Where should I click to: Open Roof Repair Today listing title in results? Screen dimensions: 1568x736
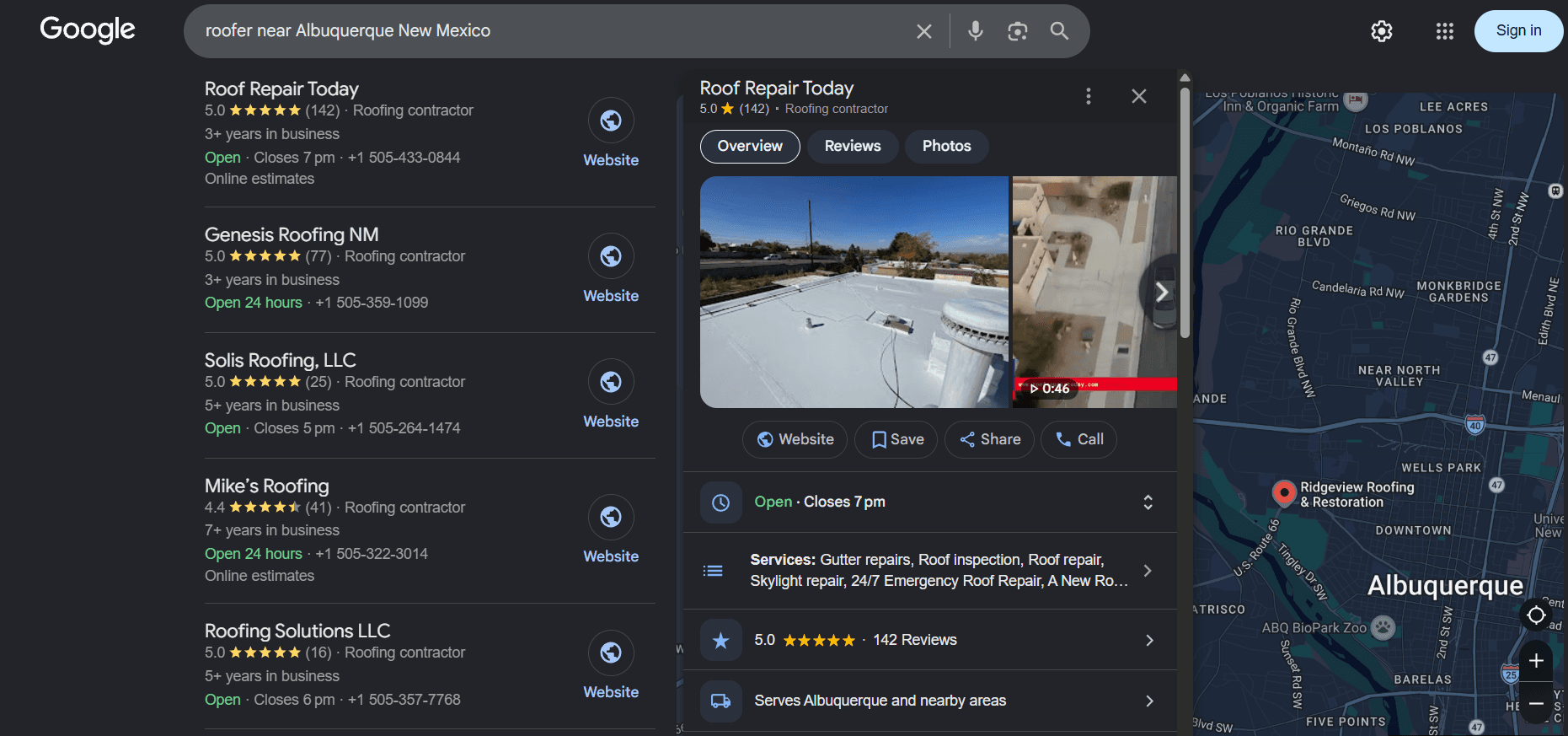tap(281, 89)
